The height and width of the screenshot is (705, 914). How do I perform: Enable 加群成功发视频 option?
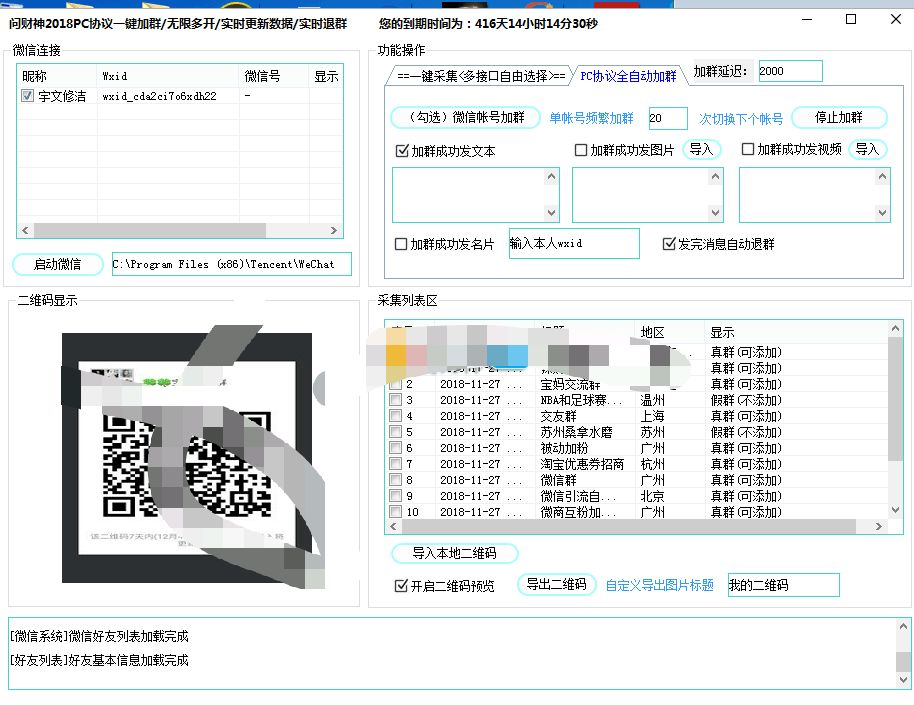(x=747, y=149)
